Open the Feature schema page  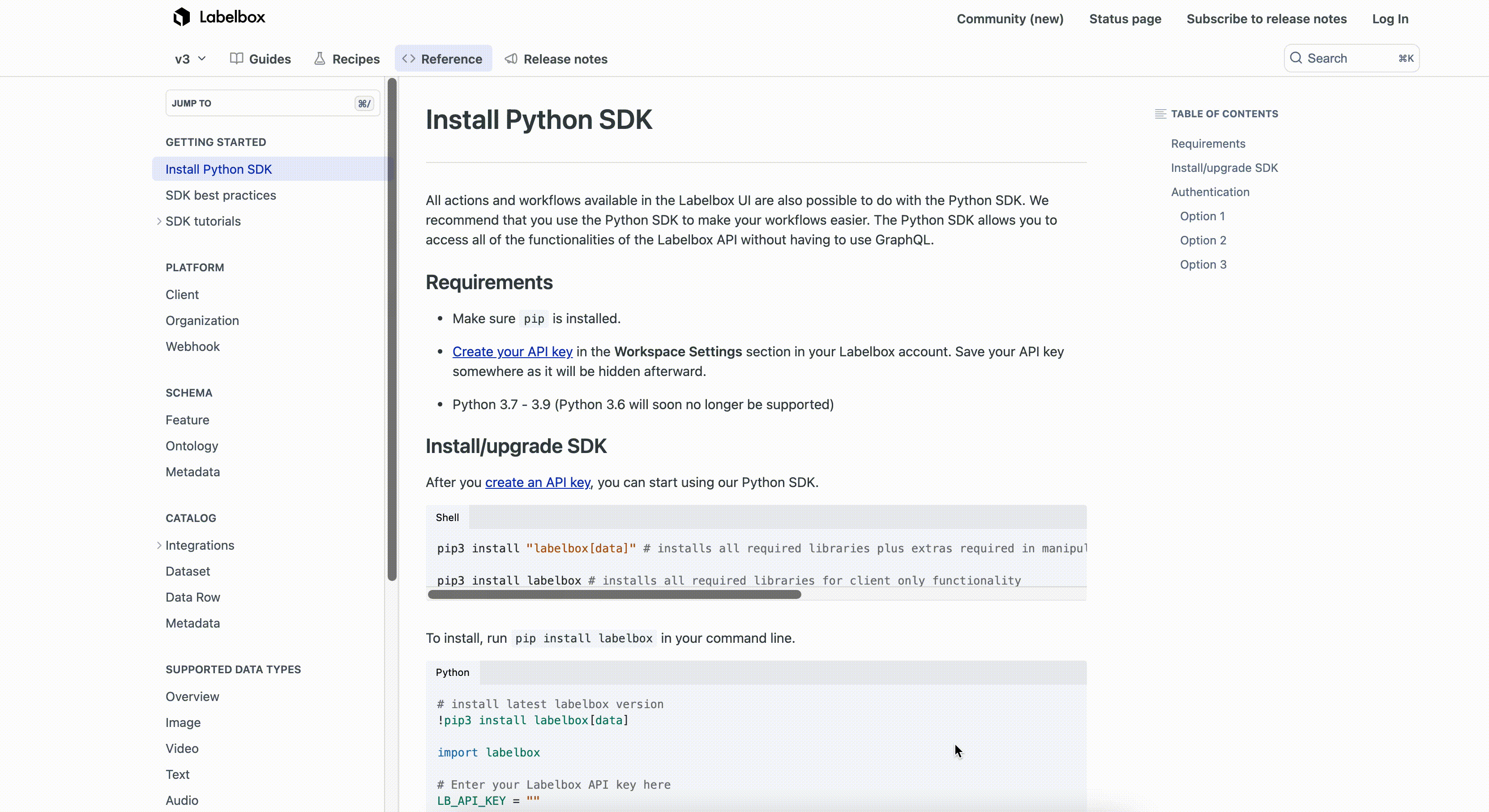187,420
